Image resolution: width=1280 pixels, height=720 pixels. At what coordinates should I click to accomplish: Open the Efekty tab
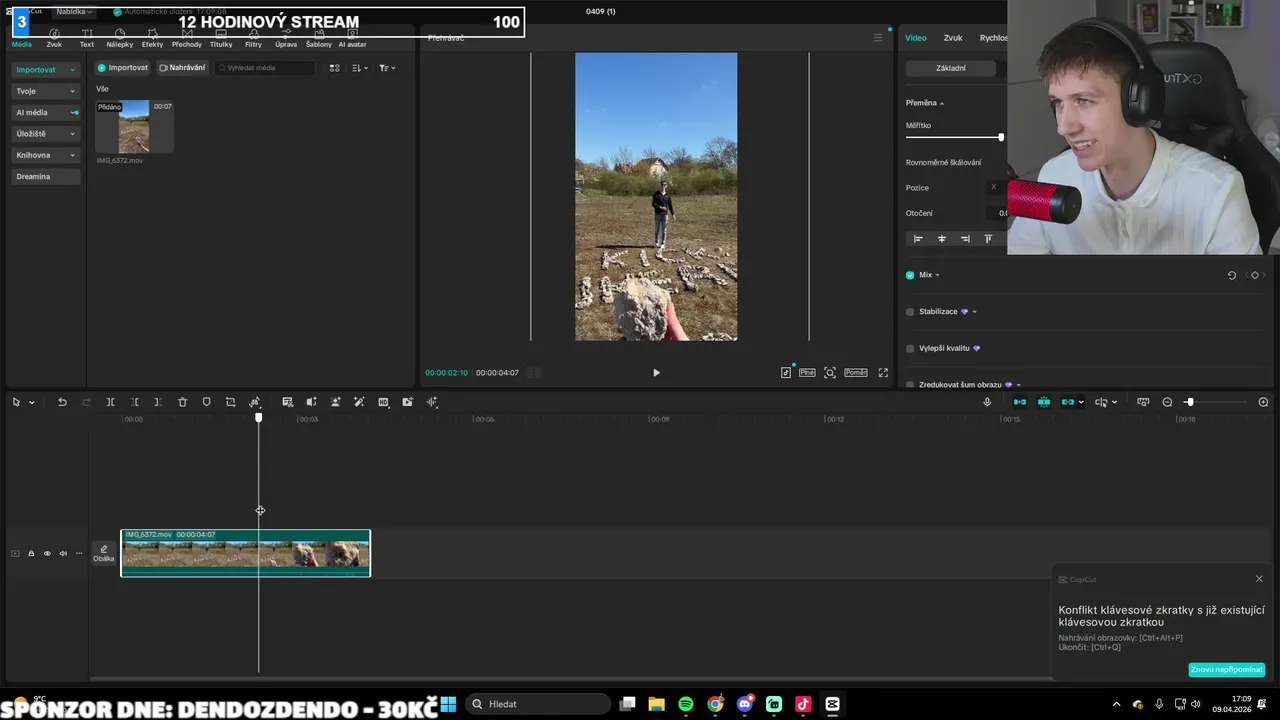152,39
